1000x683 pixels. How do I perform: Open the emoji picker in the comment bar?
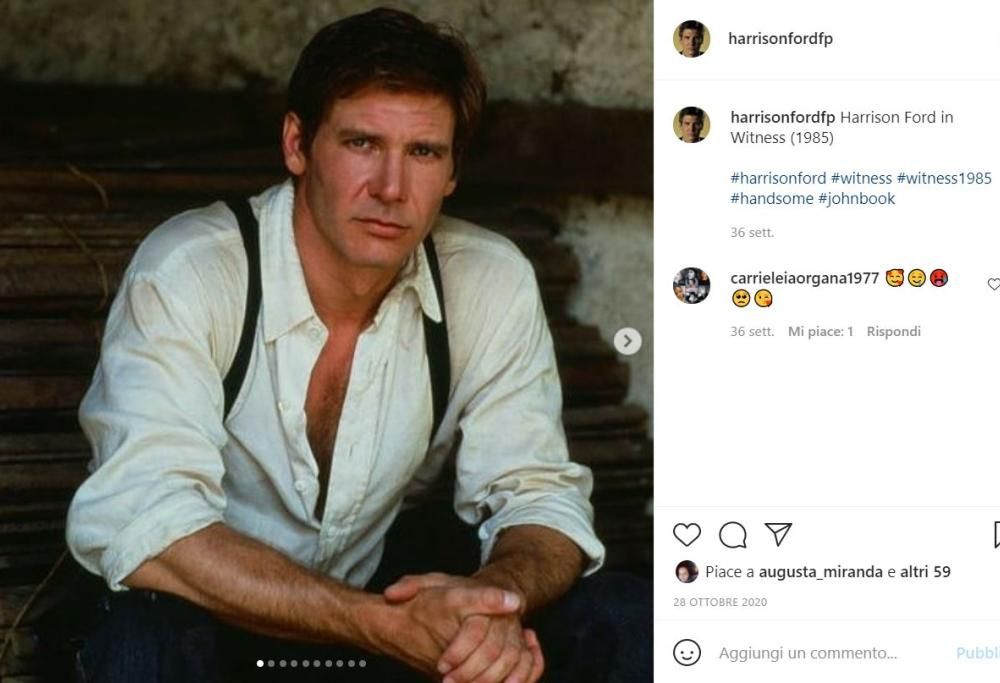pos(689,652)
